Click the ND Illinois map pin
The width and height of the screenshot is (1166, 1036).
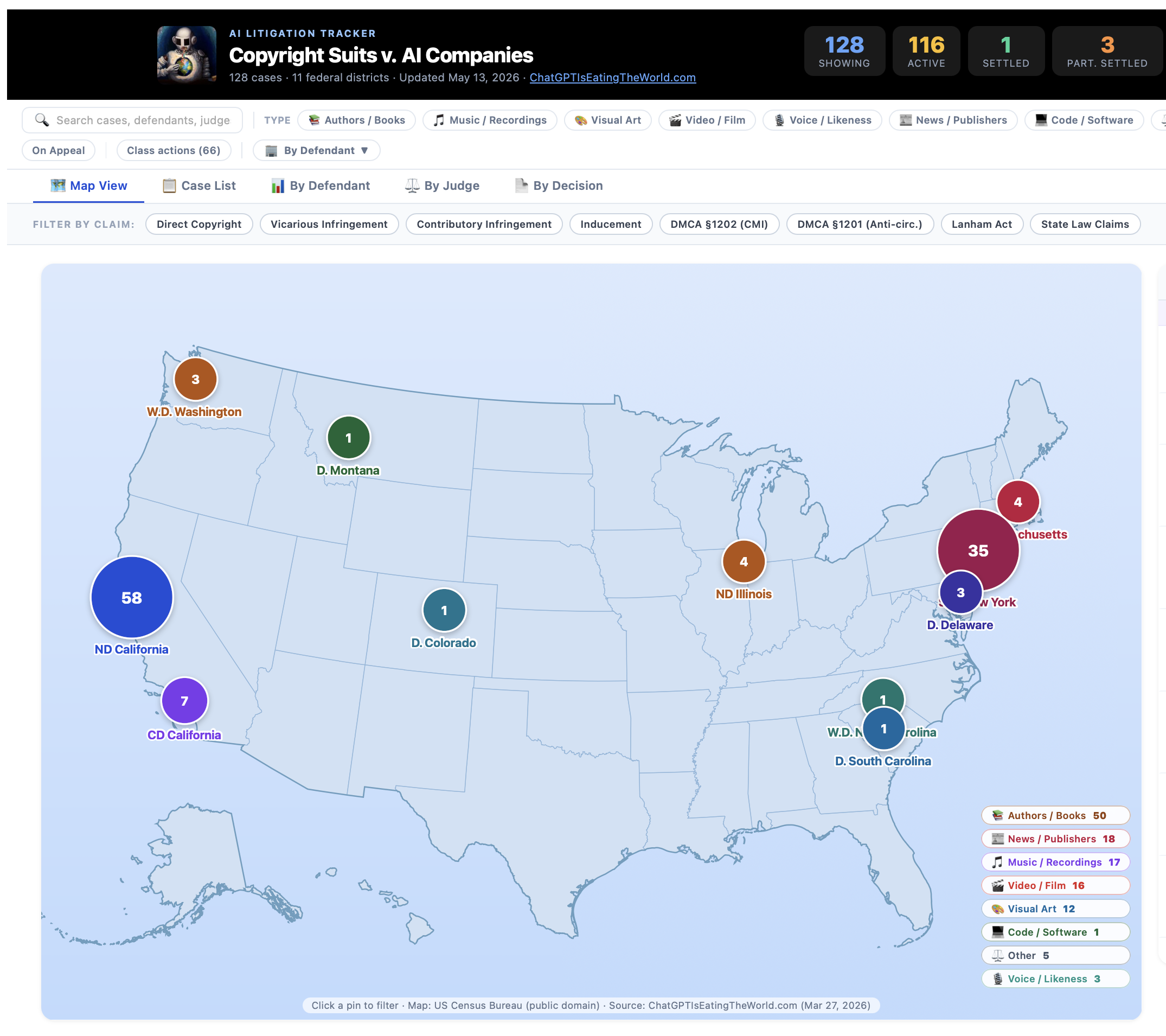click(x=744, y=561)
